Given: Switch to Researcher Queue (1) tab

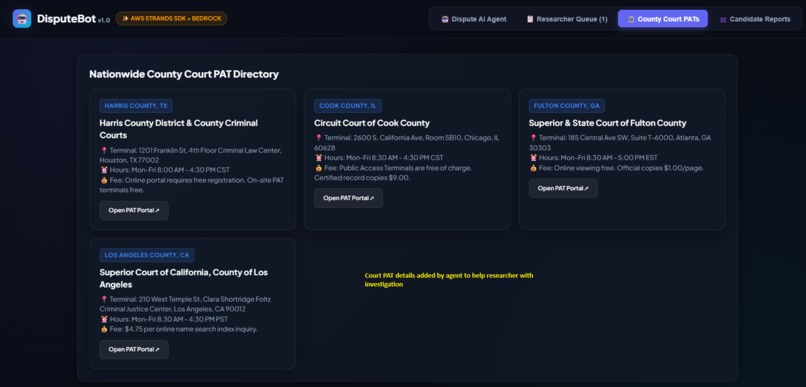Looking at the screenshot, I should [x=566, y=19].
